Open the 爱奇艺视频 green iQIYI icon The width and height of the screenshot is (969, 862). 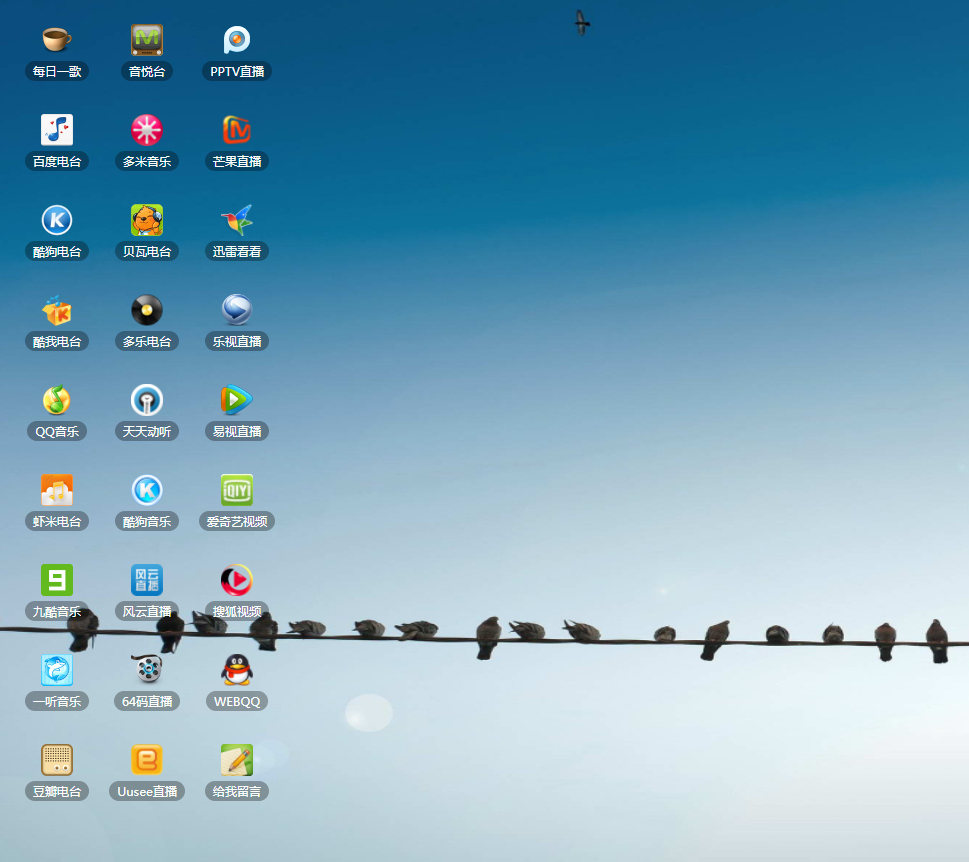tap(237, 490)
